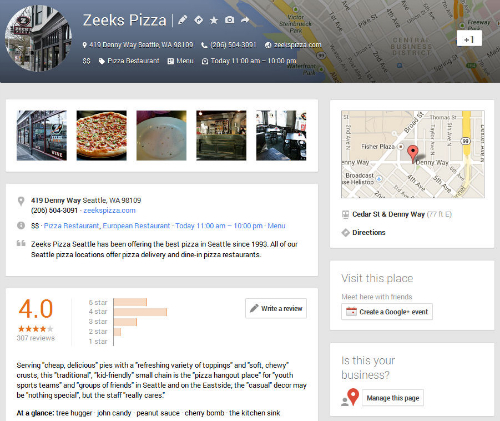Viewport: 500px width, 421px height.
Task: Click the 4 star rating bar
Action: click(x=140, y=312)
